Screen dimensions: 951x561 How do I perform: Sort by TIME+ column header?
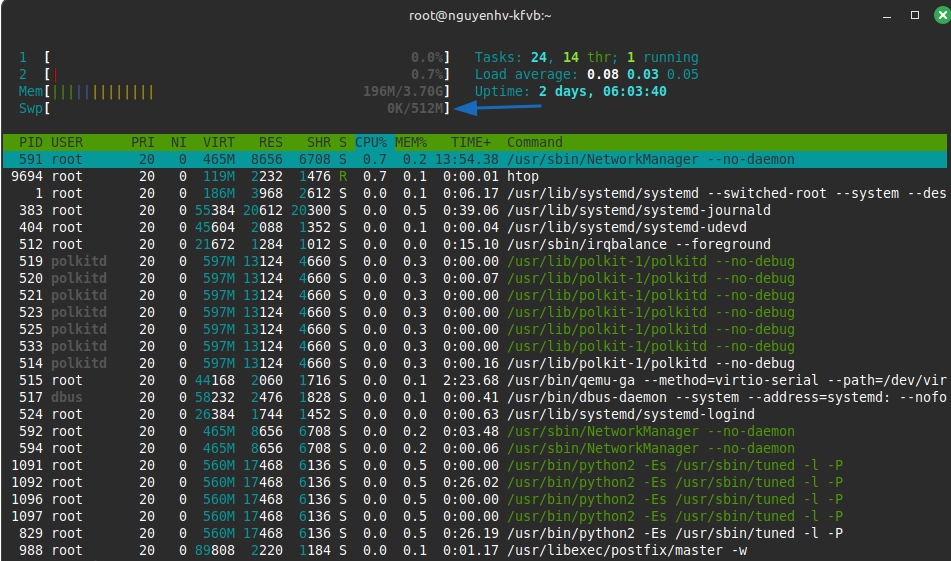coord(471,143)
